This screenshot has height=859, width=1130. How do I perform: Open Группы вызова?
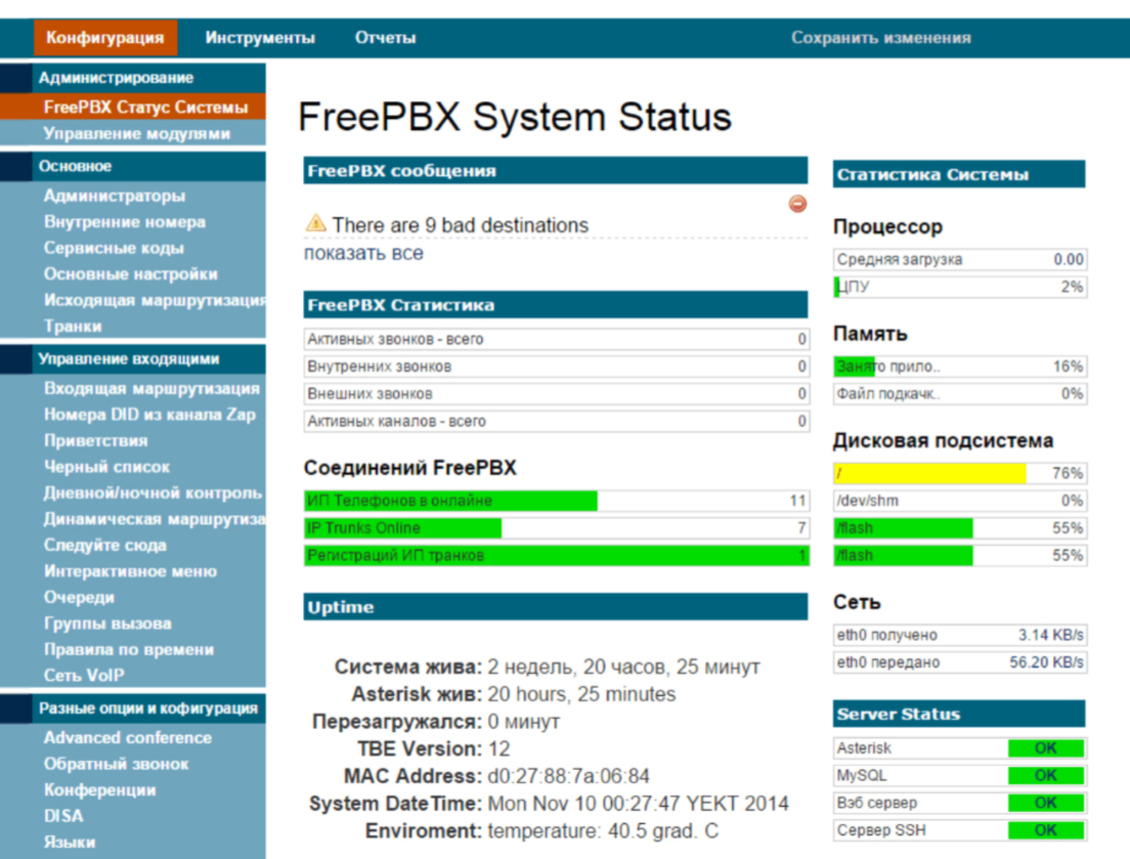107,623
